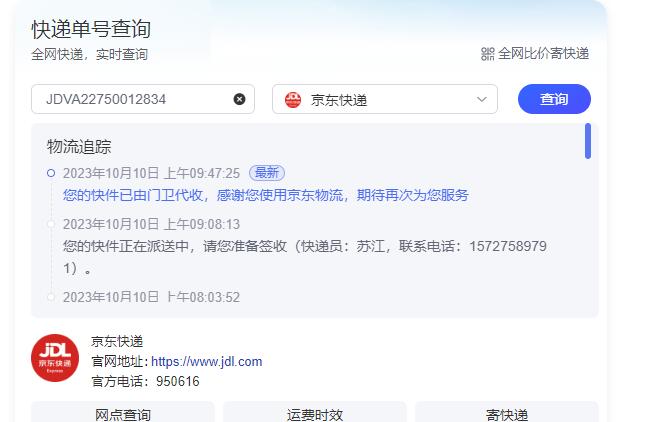Click the large JDL 京东快递 logo
The height and width of the screenshot is (422, 645).
pos(55,358)
